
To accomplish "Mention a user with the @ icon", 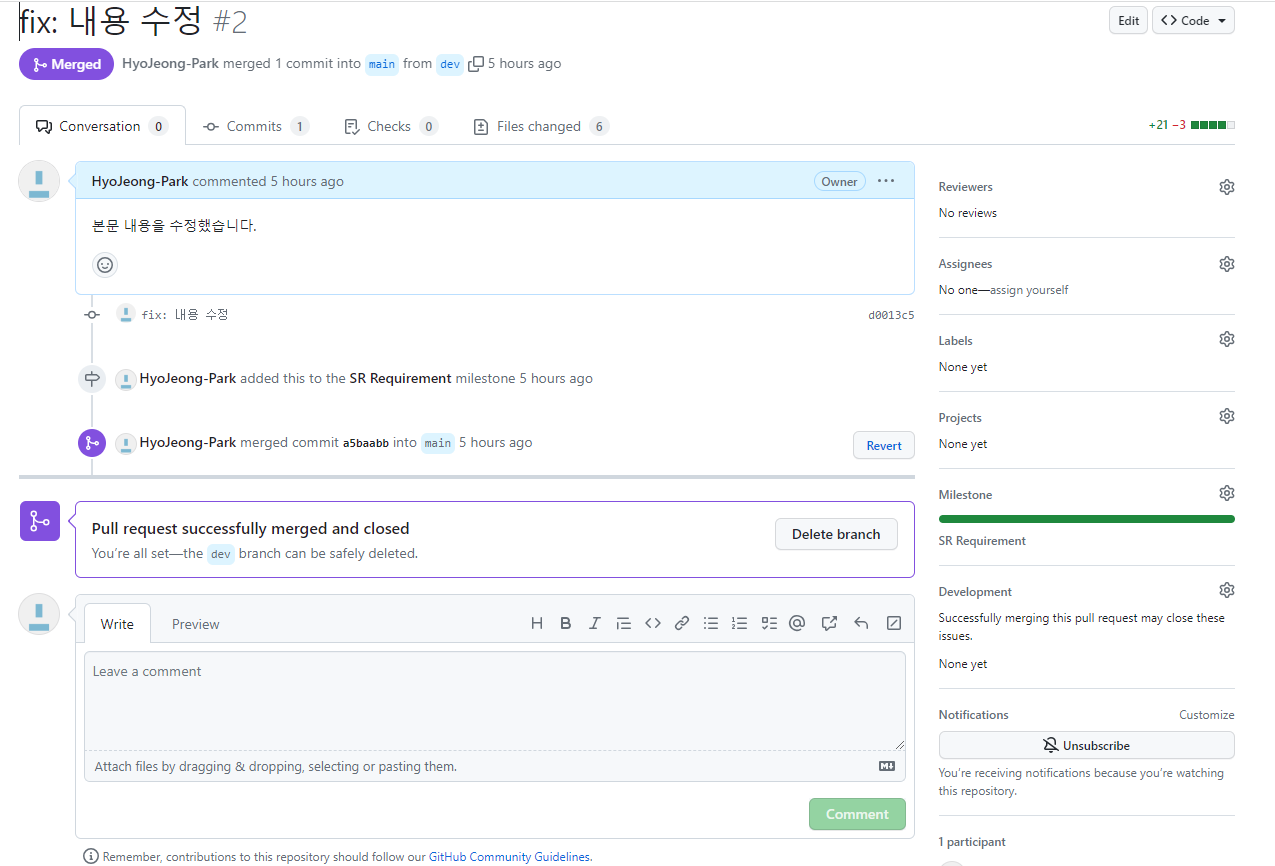I will [797, 622].
